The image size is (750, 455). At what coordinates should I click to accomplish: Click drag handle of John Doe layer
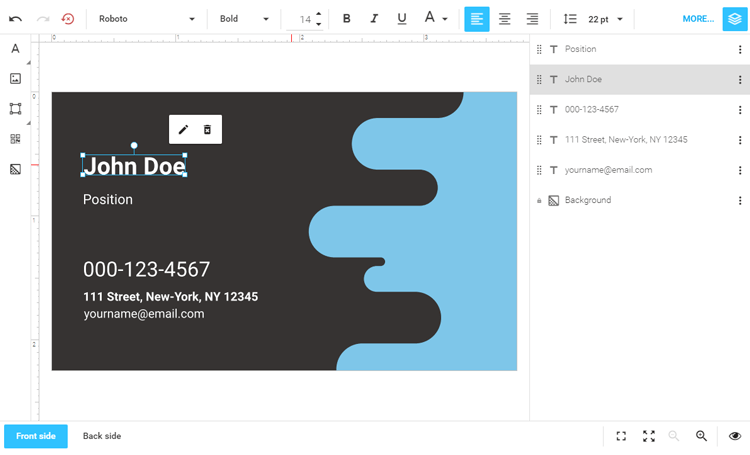coord(539,79)
